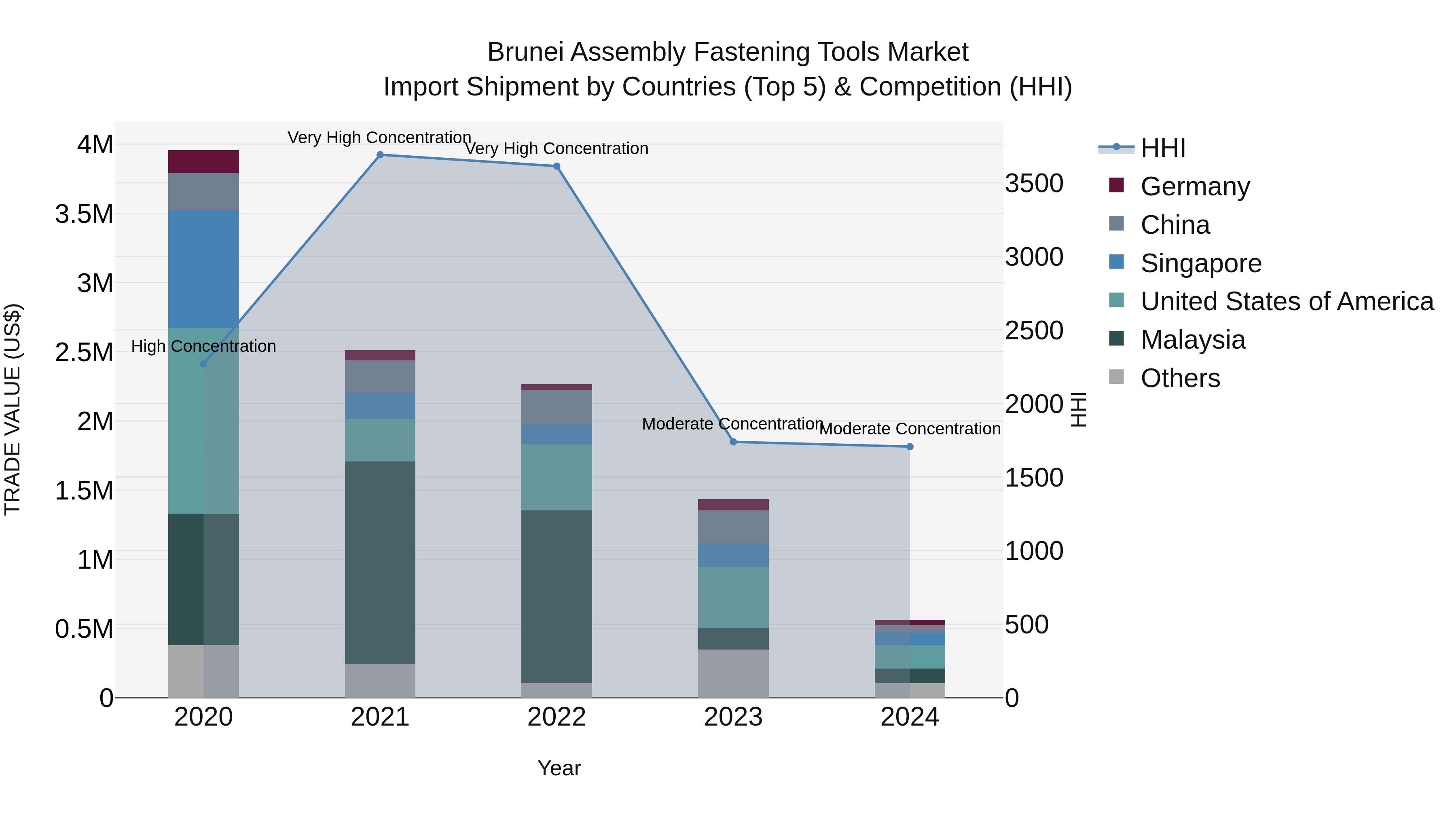Click the 2022 United States bar segment
Image resolution: width=1456 pixels, height=819 pixels.
pos(557,478)
